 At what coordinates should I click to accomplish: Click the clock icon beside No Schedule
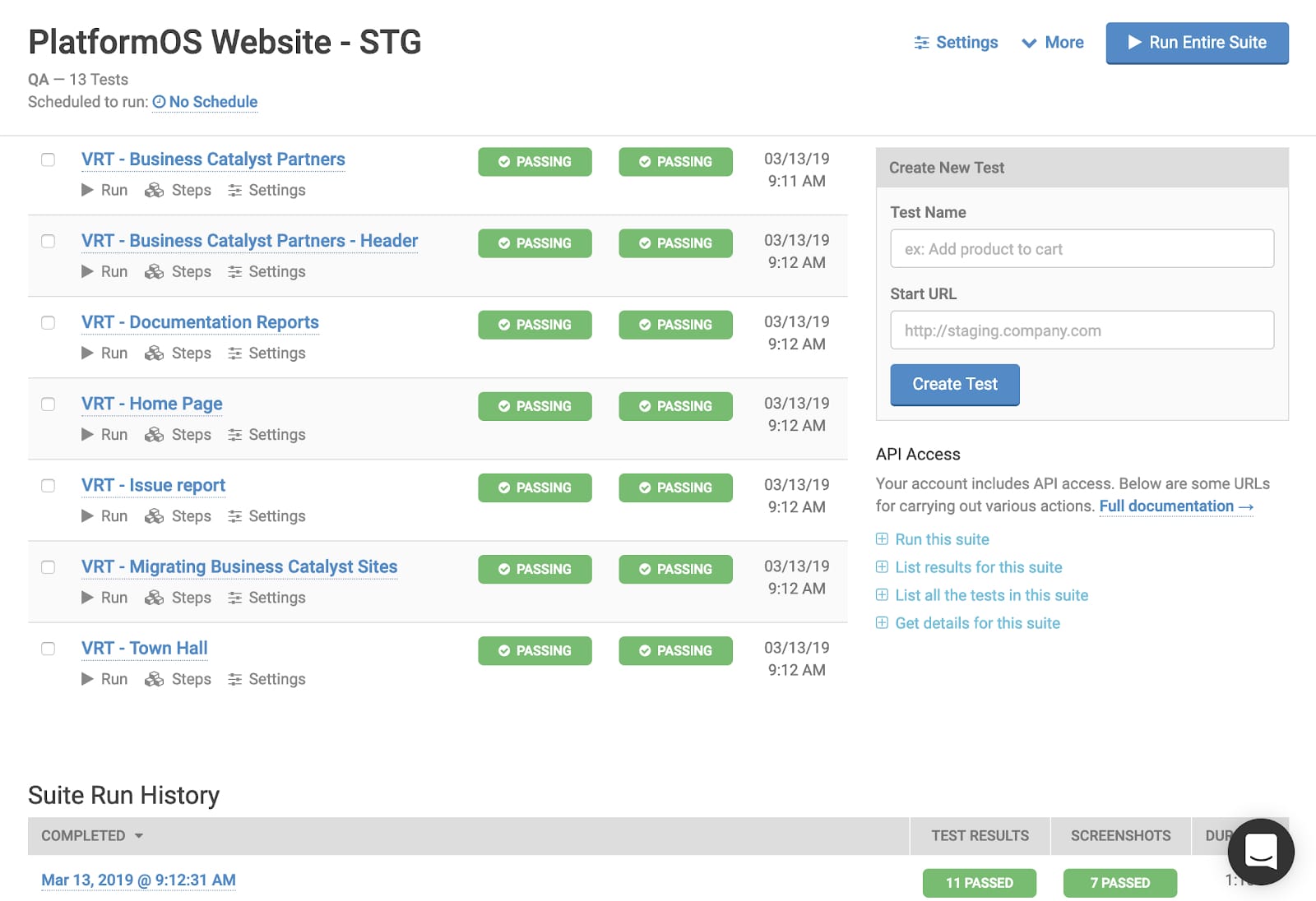(x=159, y=102)
